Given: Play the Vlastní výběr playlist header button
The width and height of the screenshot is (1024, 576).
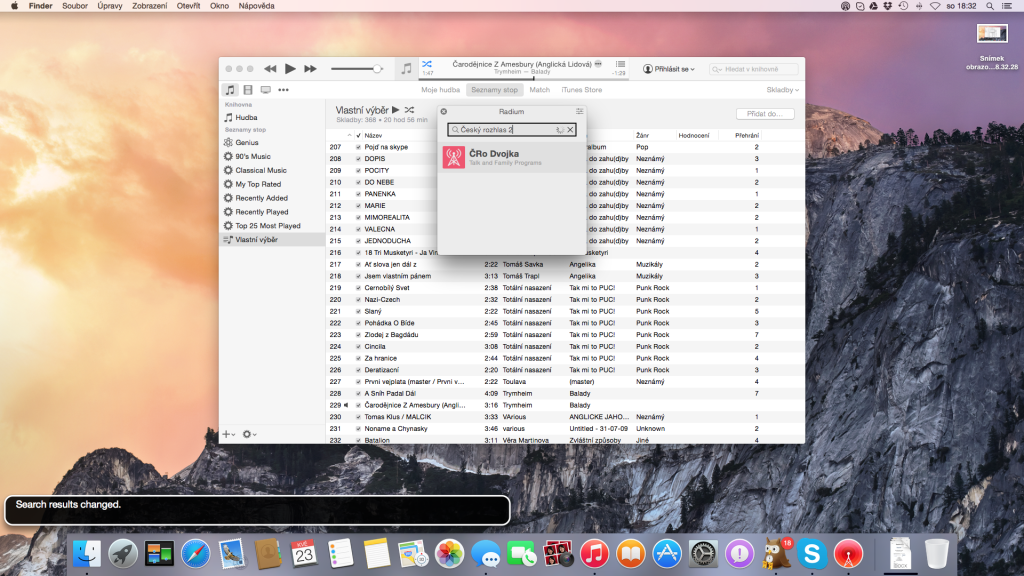Looking at the screenshot, I should click(396, 110).
